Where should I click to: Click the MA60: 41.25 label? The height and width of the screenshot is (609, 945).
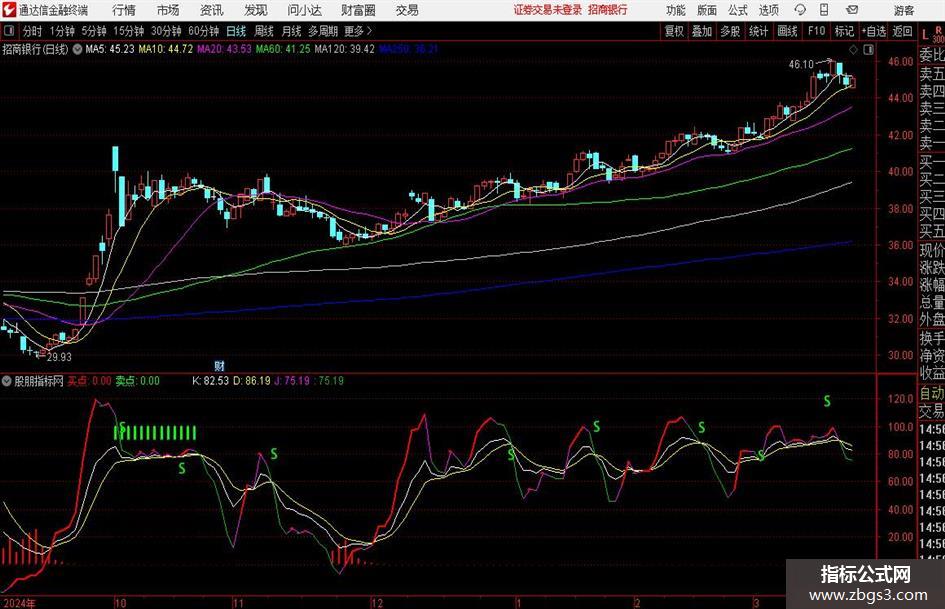pos(283,49)
